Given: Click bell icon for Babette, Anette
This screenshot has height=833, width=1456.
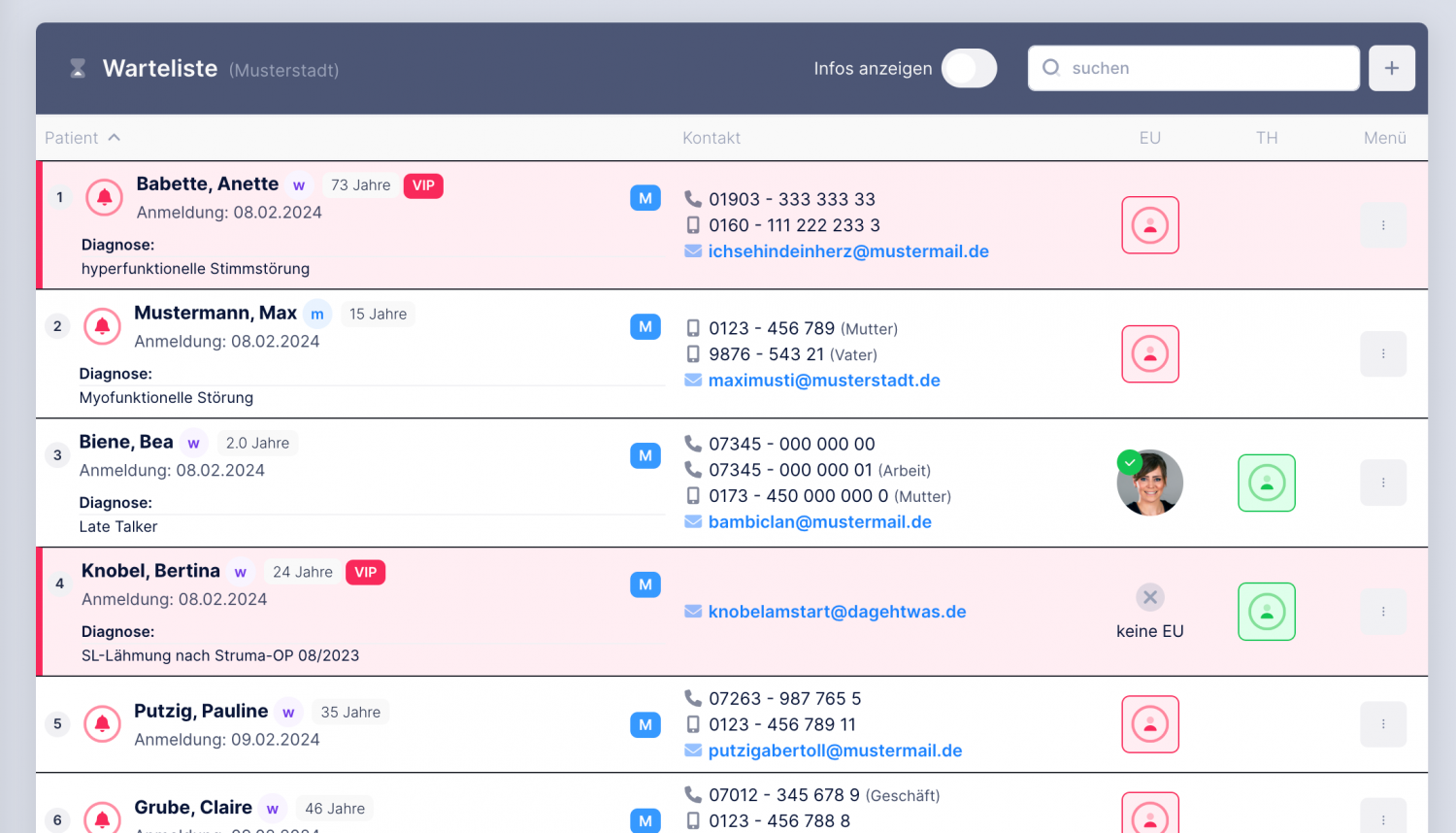Looking at the screenshot, I should click(x=105, y=197).
